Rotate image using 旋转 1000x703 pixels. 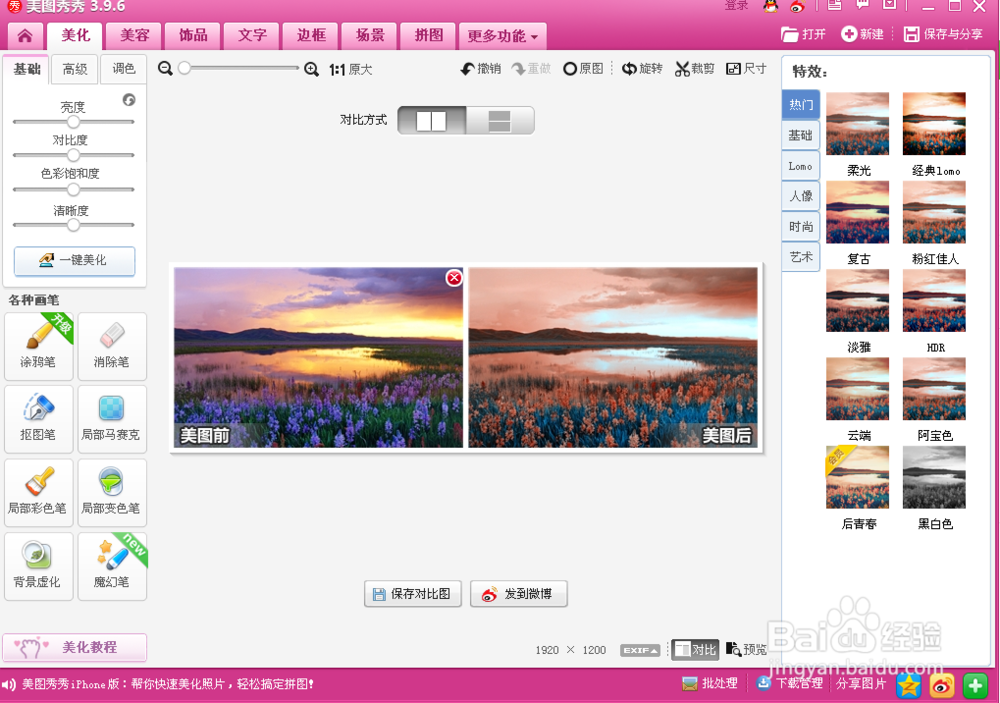point(642,68)
